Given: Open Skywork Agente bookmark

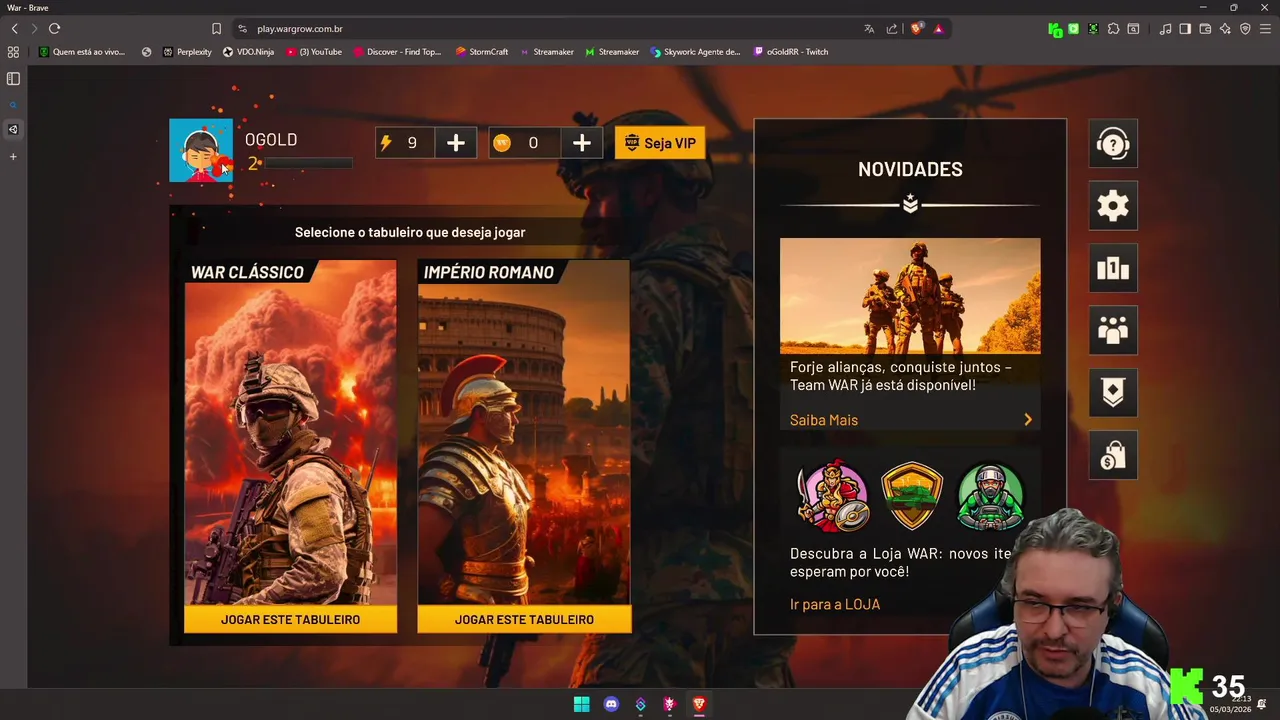Looking at the screenshot, I should coord(696,52).
